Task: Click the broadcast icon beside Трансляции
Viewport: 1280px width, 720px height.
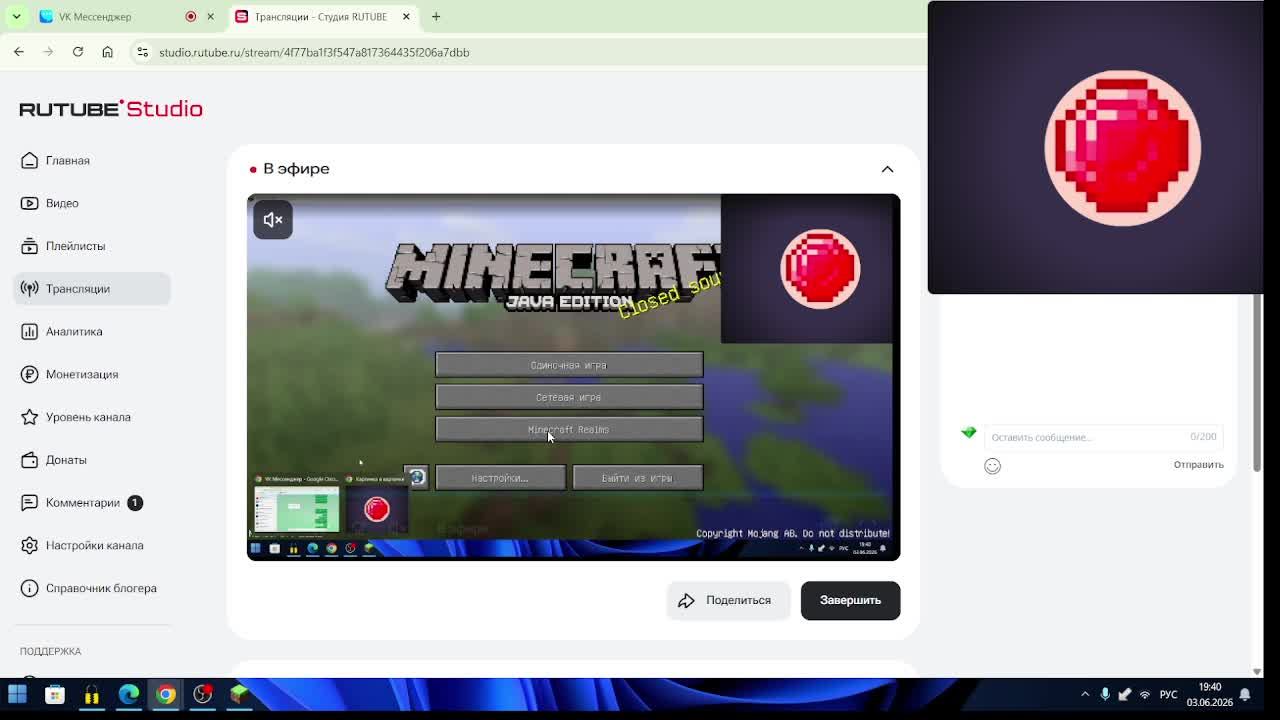Action: point(29,289)
